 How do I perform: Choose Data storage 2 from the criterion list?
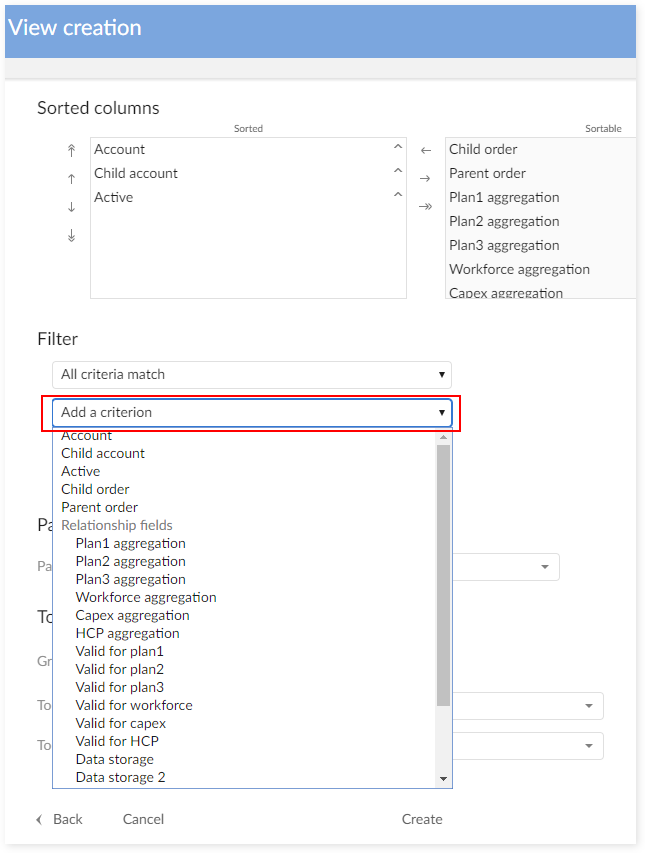point(120,777)
